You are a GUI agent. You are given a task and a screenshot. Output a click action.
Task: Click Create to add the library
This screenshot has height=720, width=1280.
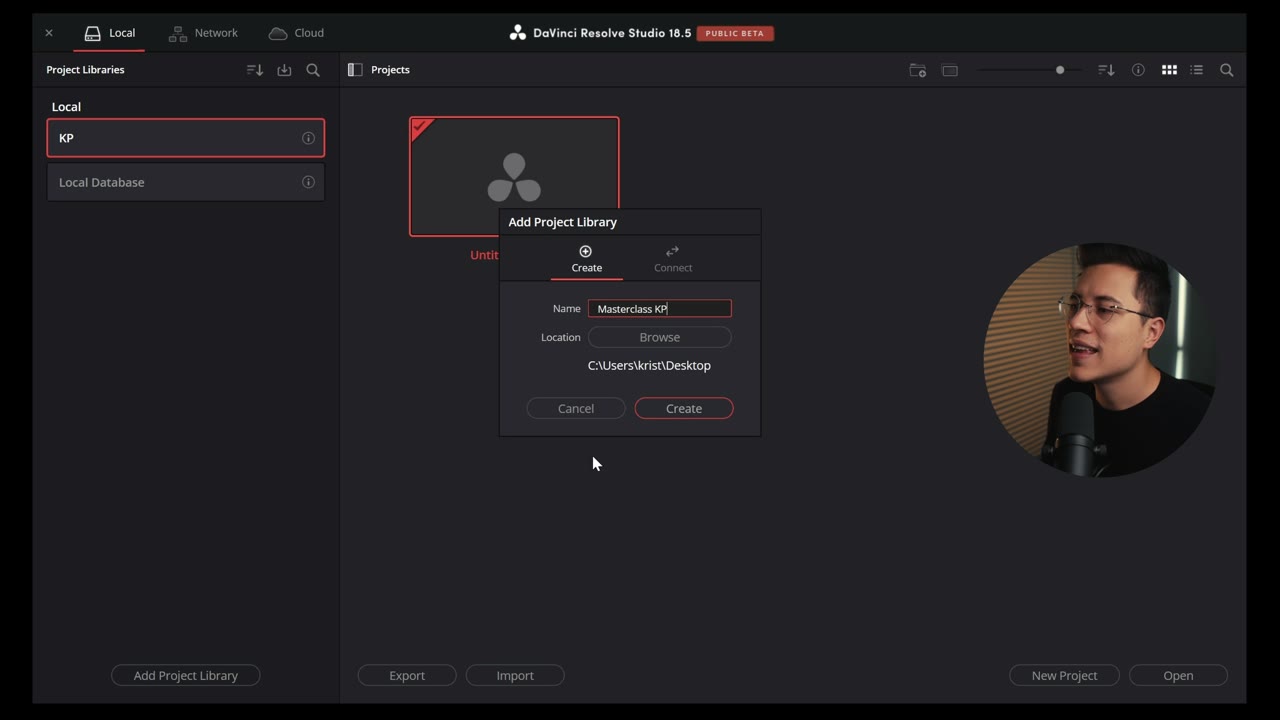click(684, 408)
